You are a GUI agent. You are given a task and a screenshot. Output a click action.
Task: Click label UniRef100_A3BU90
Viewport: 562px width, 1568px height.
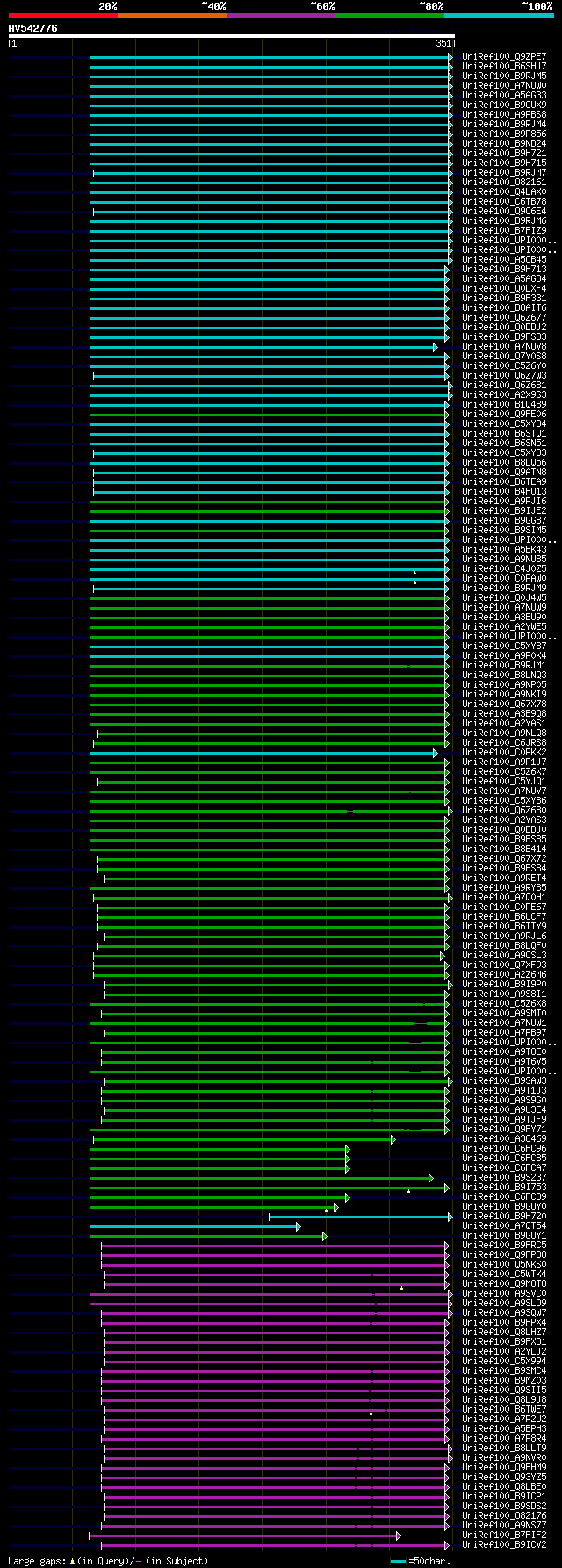pyautogui.click(x=504, y=617)
